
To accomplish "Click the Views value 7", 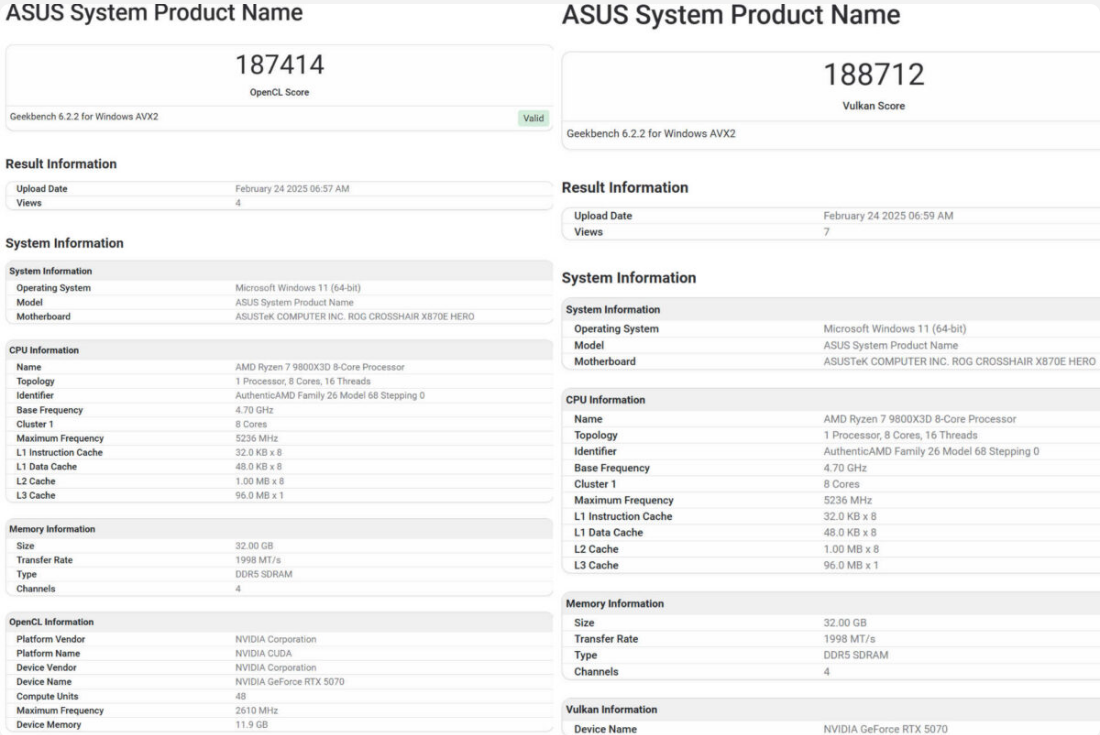I will click(x=826, y=232).
